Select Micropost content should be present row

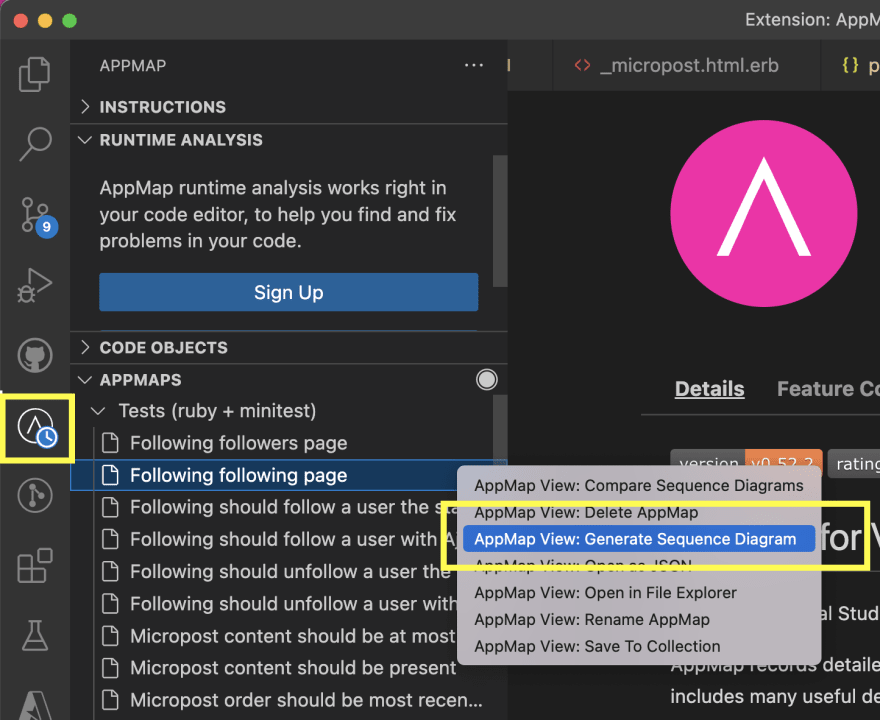pos(264,668)
